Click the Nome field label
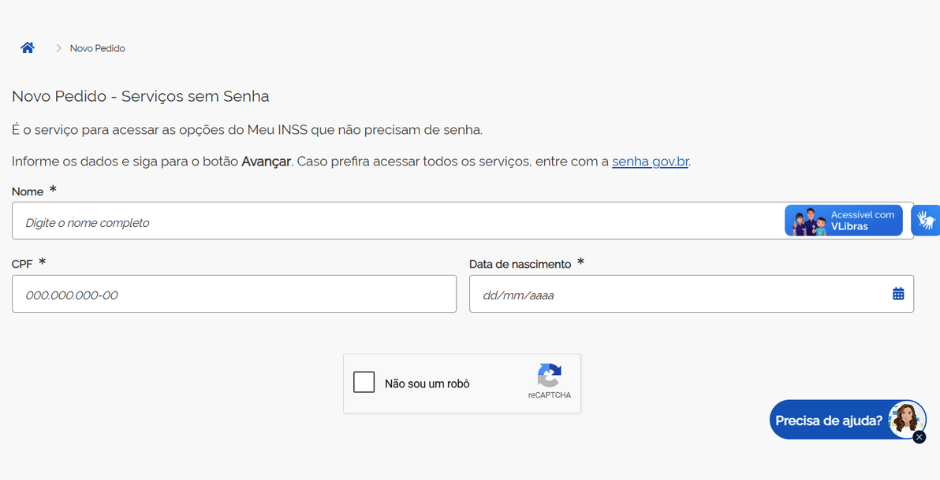 tap(28, 192)
